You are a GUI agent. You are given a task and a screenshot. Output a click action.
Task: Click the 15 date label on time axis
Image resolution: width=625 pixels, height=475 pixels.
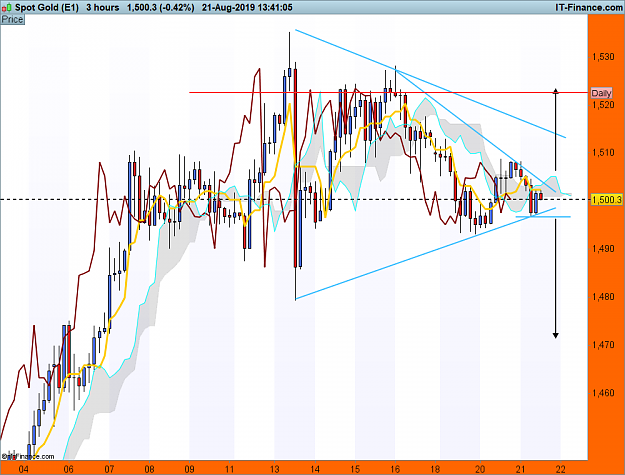coord(355,469)
